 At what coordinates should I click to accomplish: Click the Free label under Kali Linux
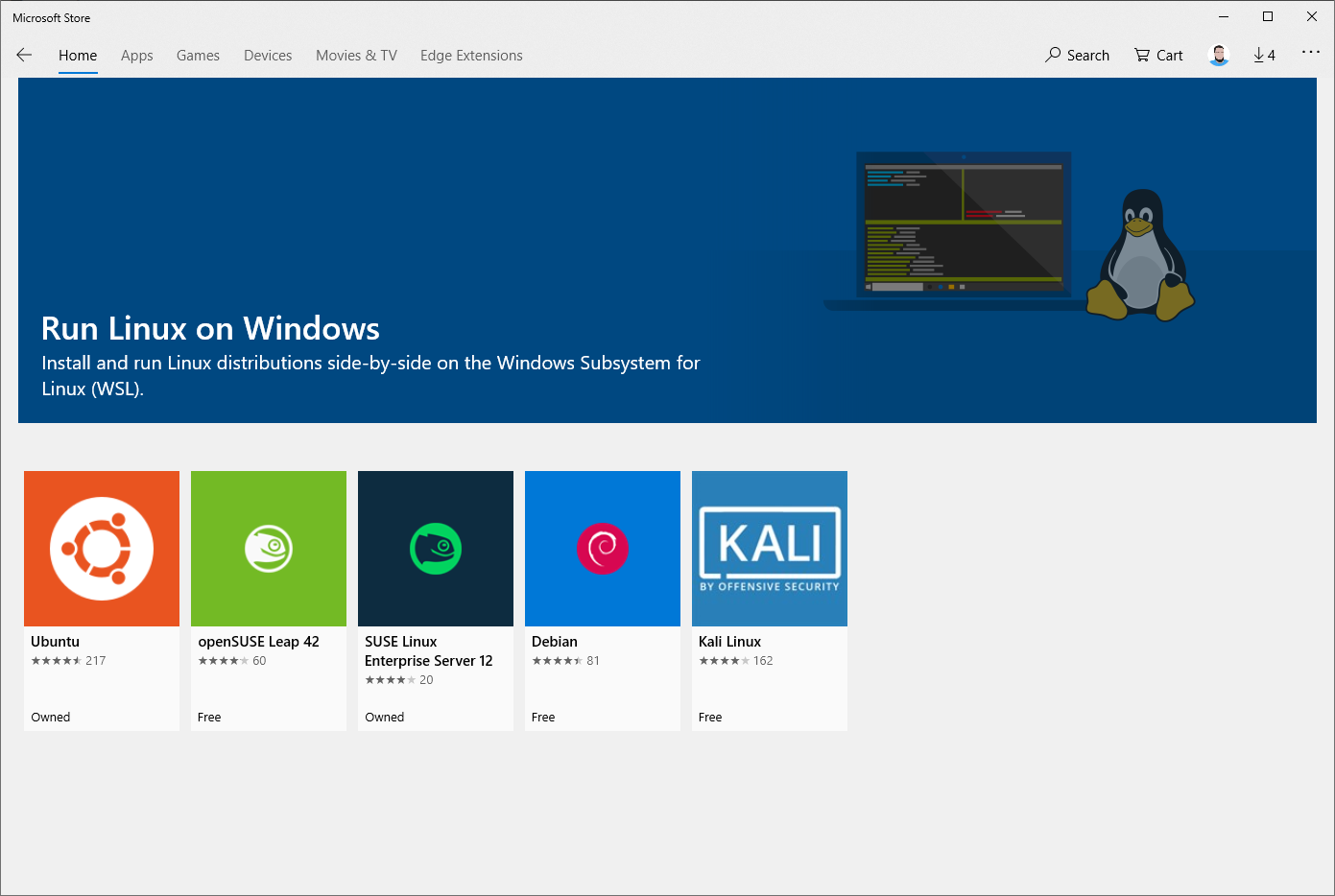point(710,718)
